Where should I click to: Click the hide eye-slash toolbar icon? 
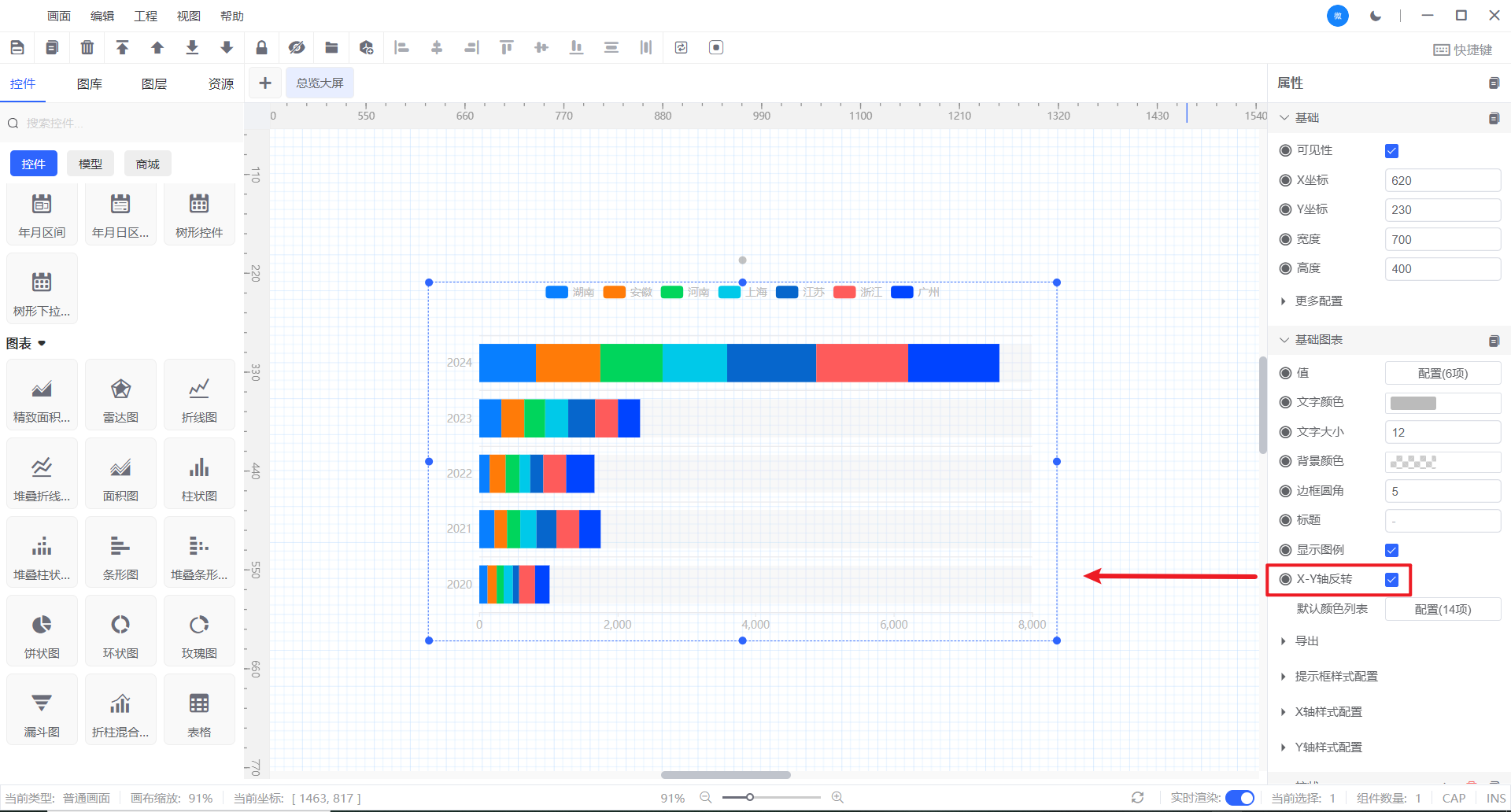tap(297, 48)
